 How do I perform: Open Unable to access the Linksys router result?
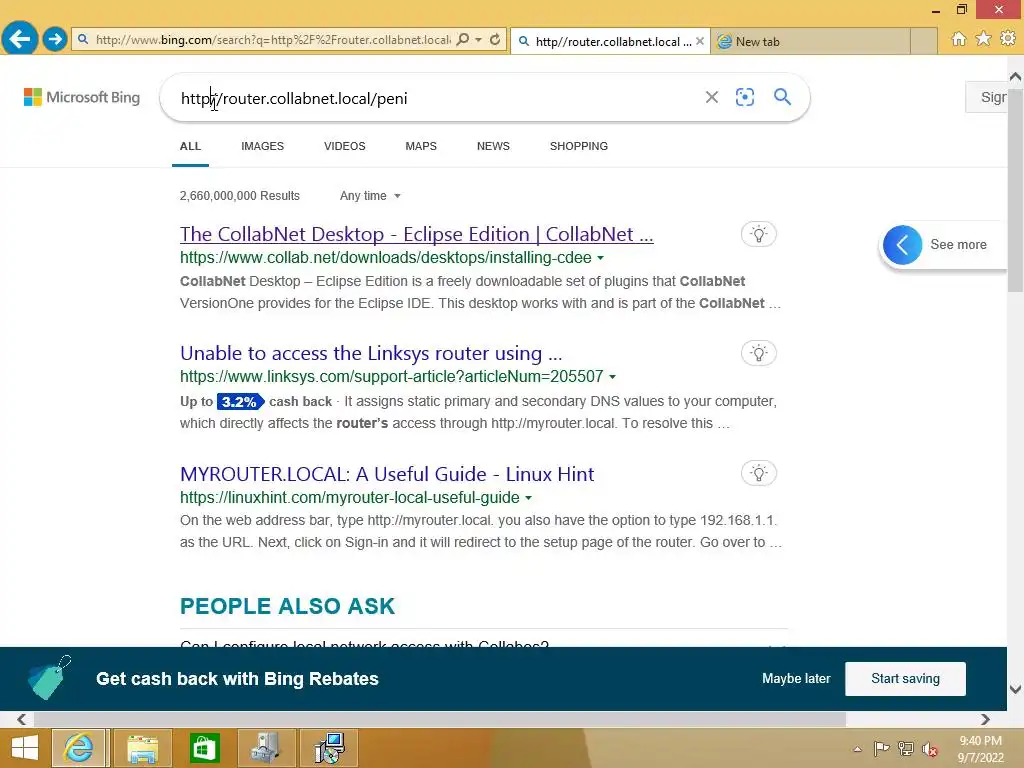pyautogui.click(x=371, y=353)
